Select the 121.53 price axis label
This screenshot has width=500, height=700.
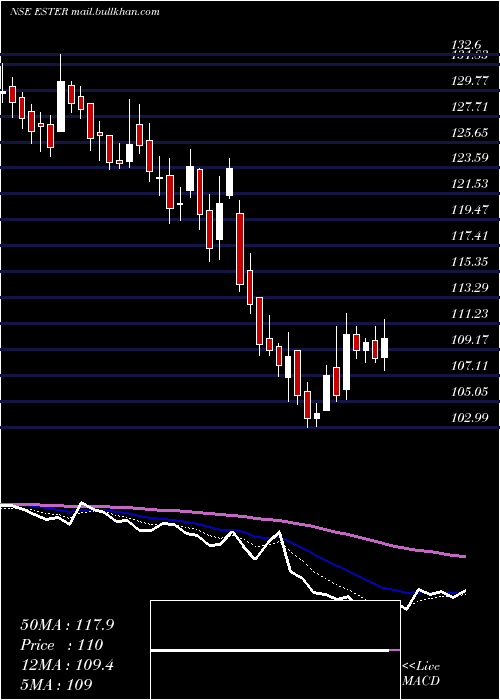click(x=470, y=183)
